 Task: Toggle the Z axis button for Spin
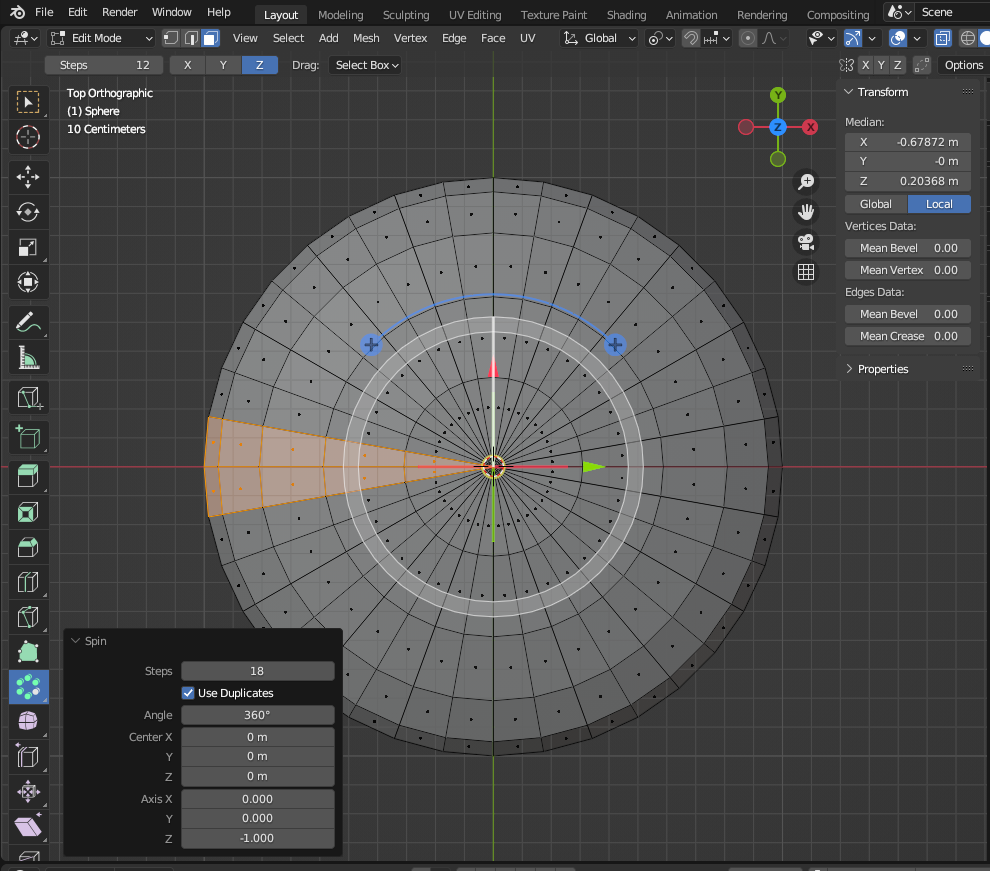pyautogui.click(x=260, y=65)
